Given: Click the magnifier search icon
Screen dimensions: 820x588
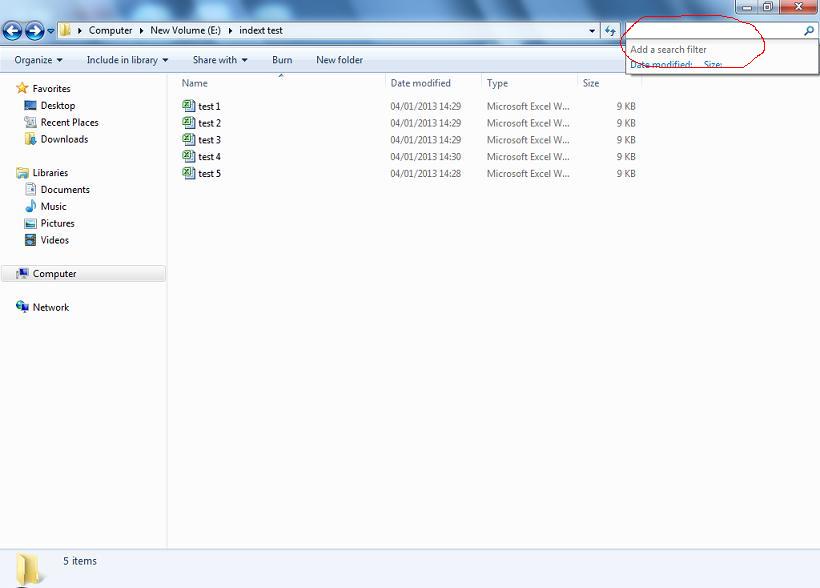Looking at the screenshot, I should pyautogui.click(x=808, y=31).
